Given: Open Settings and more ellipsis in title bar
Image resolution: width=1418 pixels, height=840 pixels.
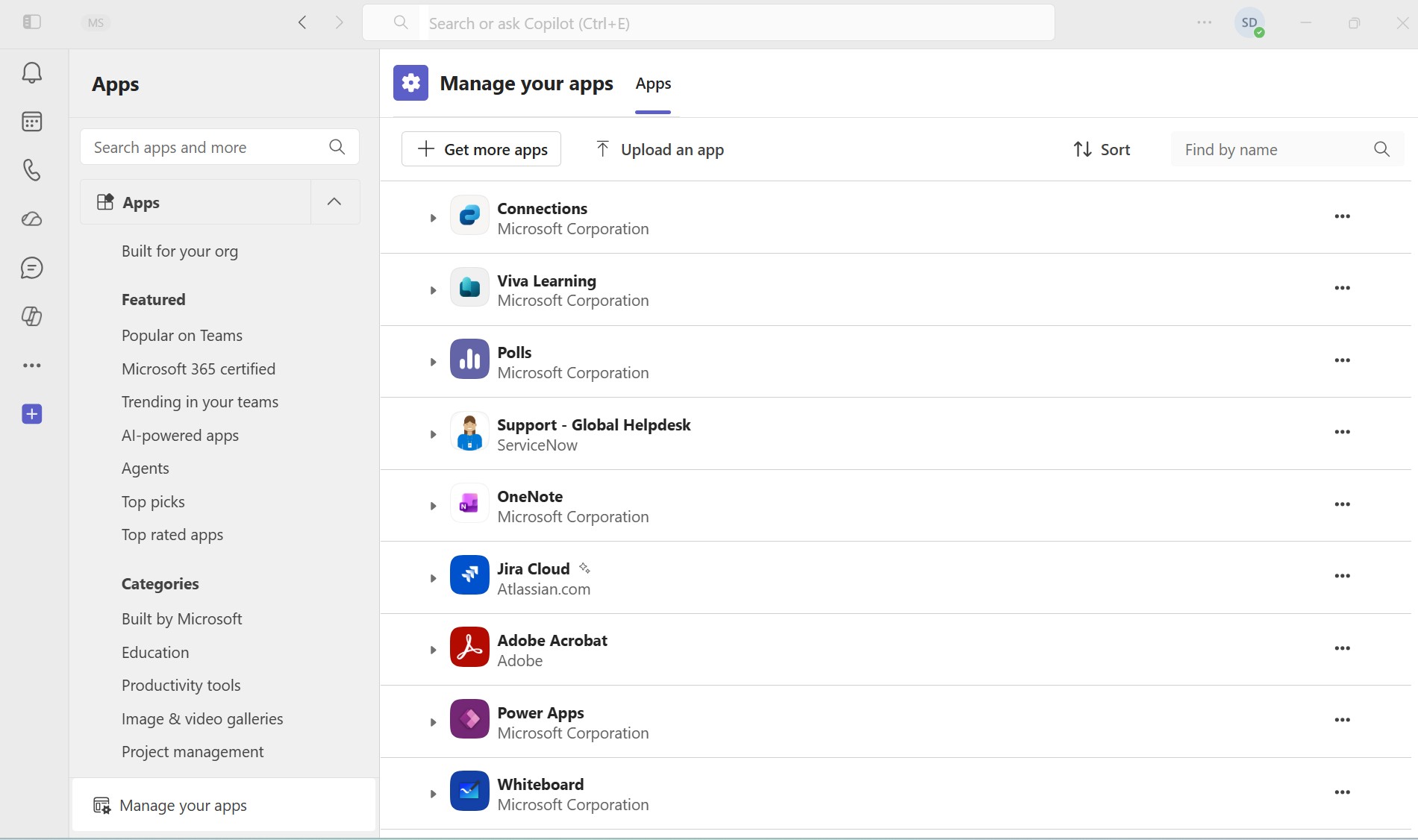Looking at the screenshot, I should [1204, 22].
